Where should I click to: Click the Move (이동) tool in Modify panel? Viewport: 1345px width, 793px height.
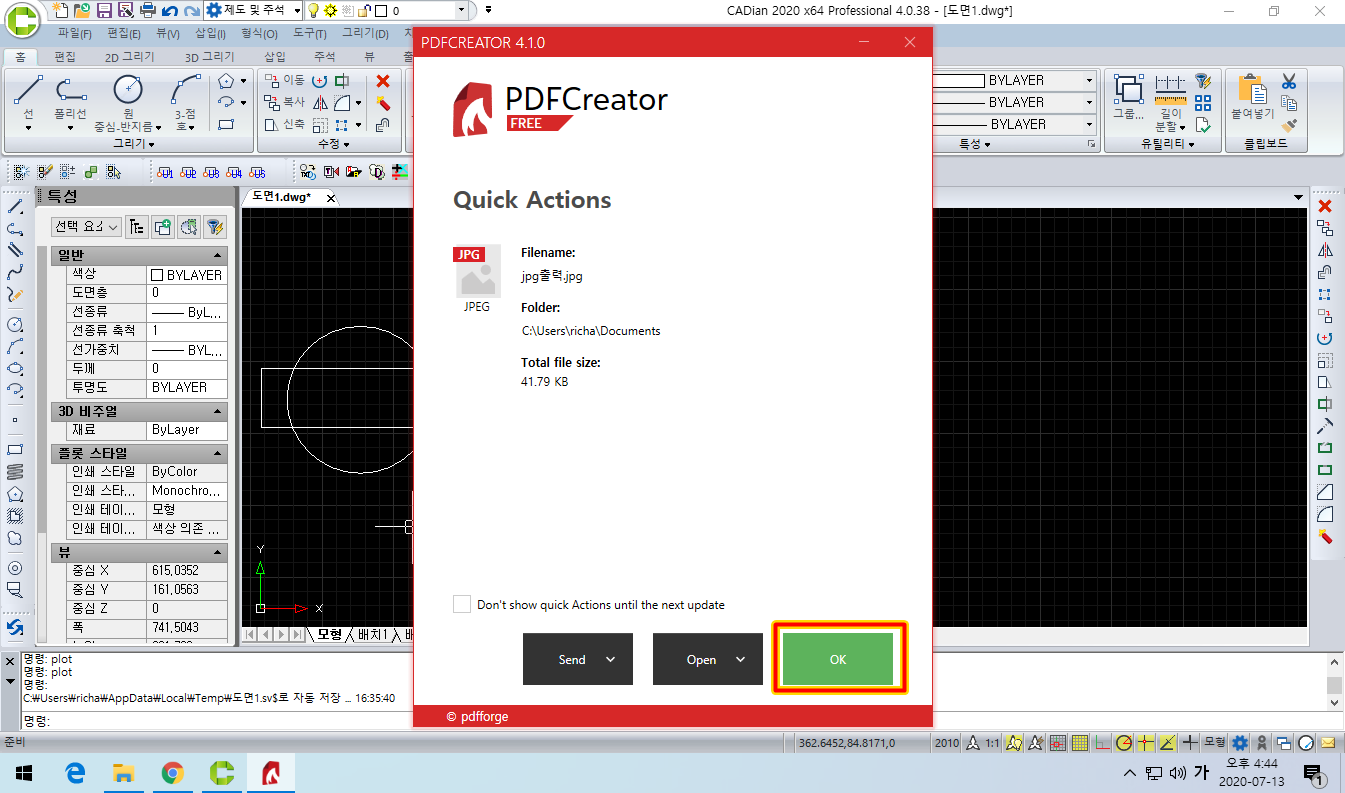pos(284,80)
